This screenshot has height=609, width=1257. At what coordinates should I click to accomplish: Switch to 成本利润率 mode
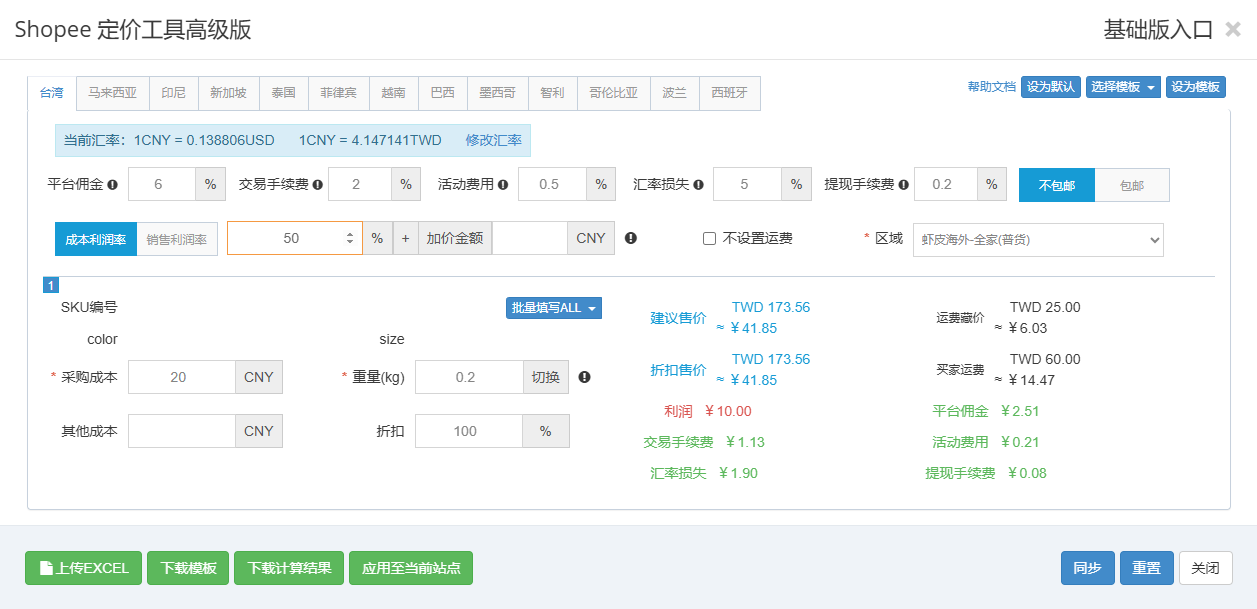click(95, 239)
